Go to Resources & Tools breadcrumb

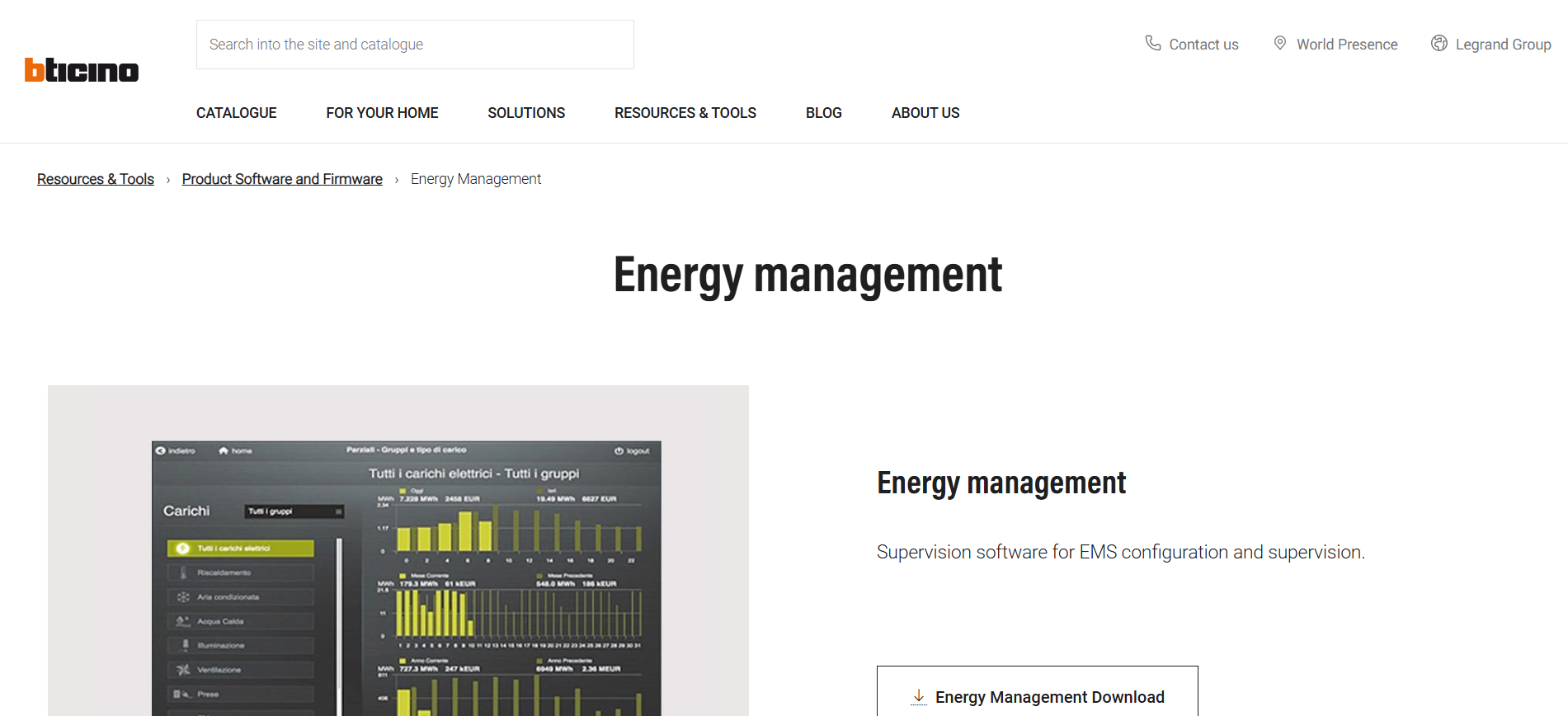(96, 179)
